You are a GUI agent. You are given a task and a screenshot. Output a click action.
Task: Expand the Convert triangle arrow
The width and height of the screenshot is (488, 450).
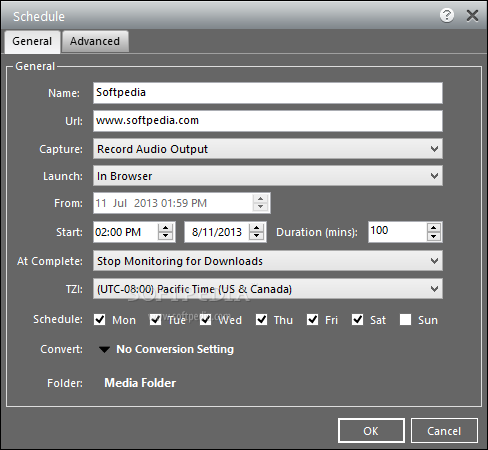104,350
